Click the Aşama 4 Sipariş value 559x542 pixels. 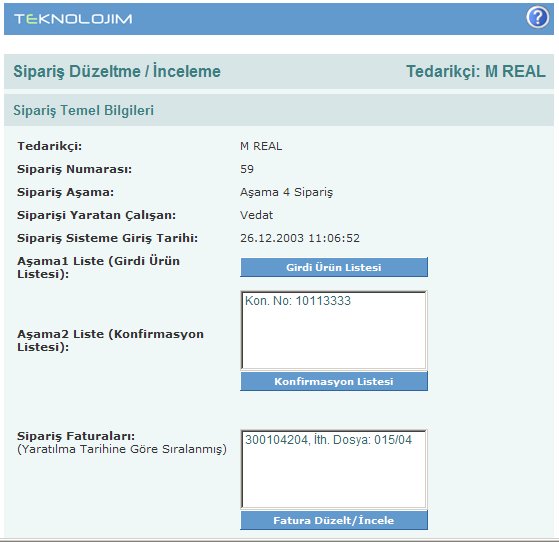(286, 192)
